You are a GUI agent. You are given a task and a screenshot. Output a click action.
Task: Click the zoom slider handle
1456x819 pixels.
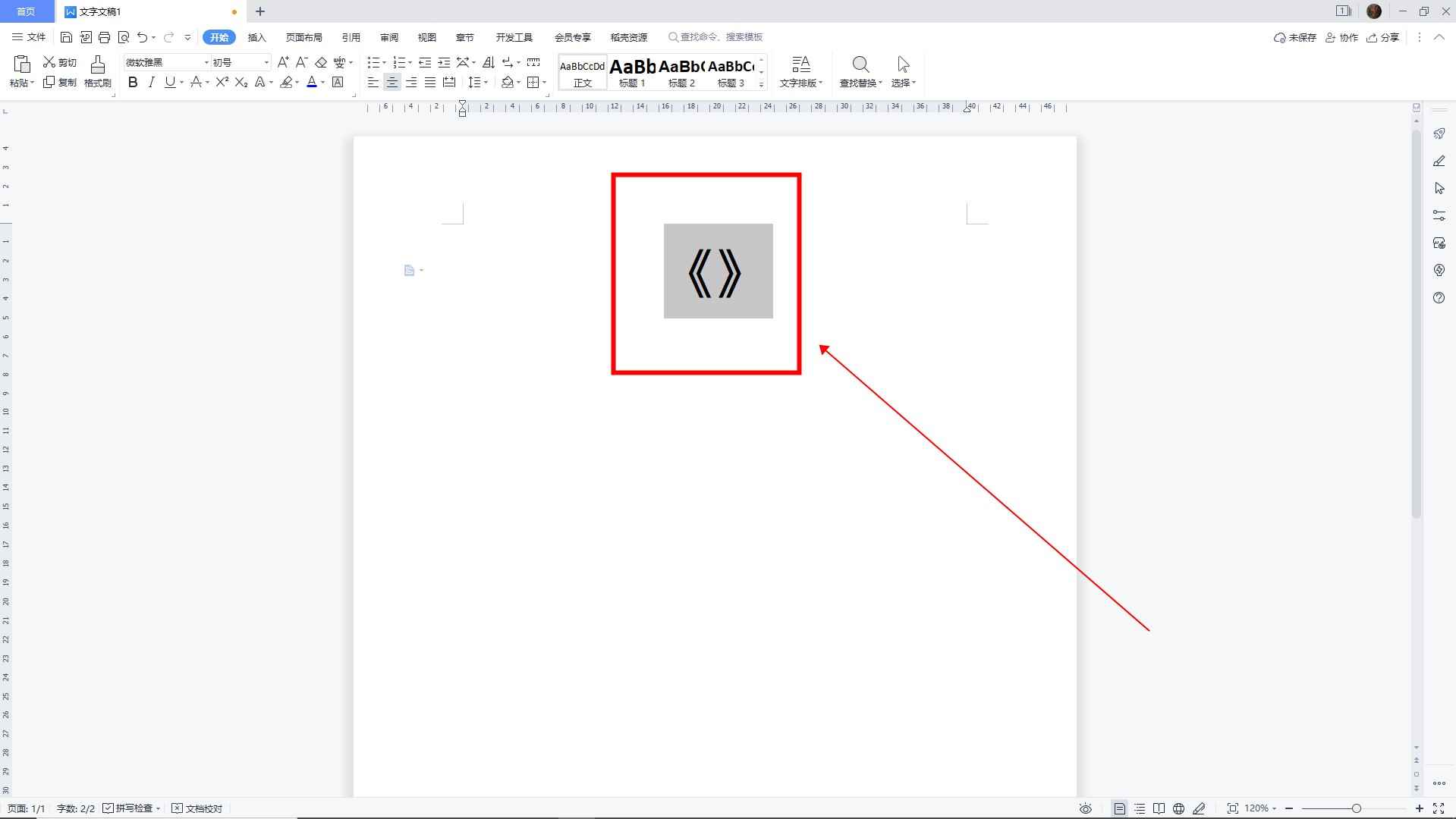coord(1356,808)
